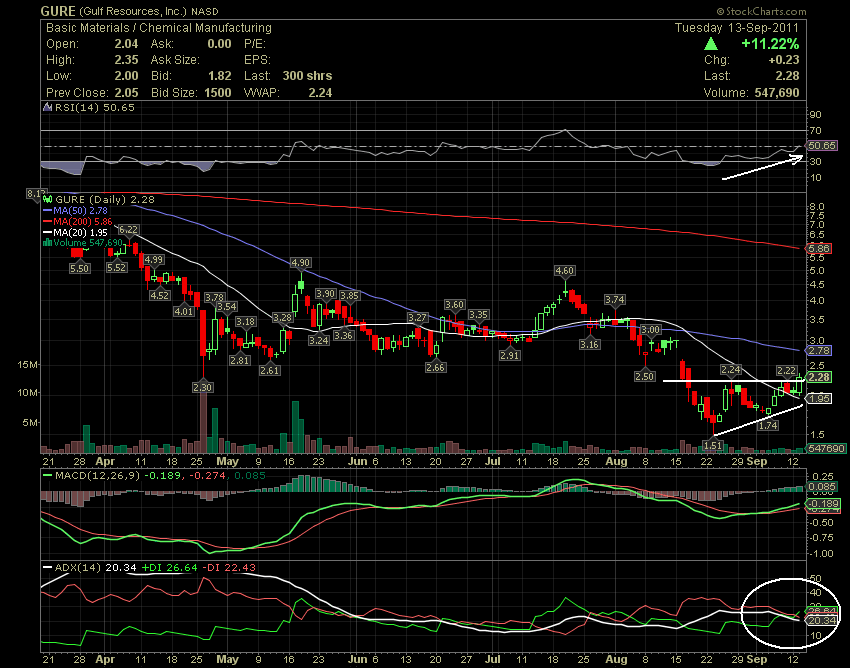Select the blue MA(50) legend line swatch

47,210
